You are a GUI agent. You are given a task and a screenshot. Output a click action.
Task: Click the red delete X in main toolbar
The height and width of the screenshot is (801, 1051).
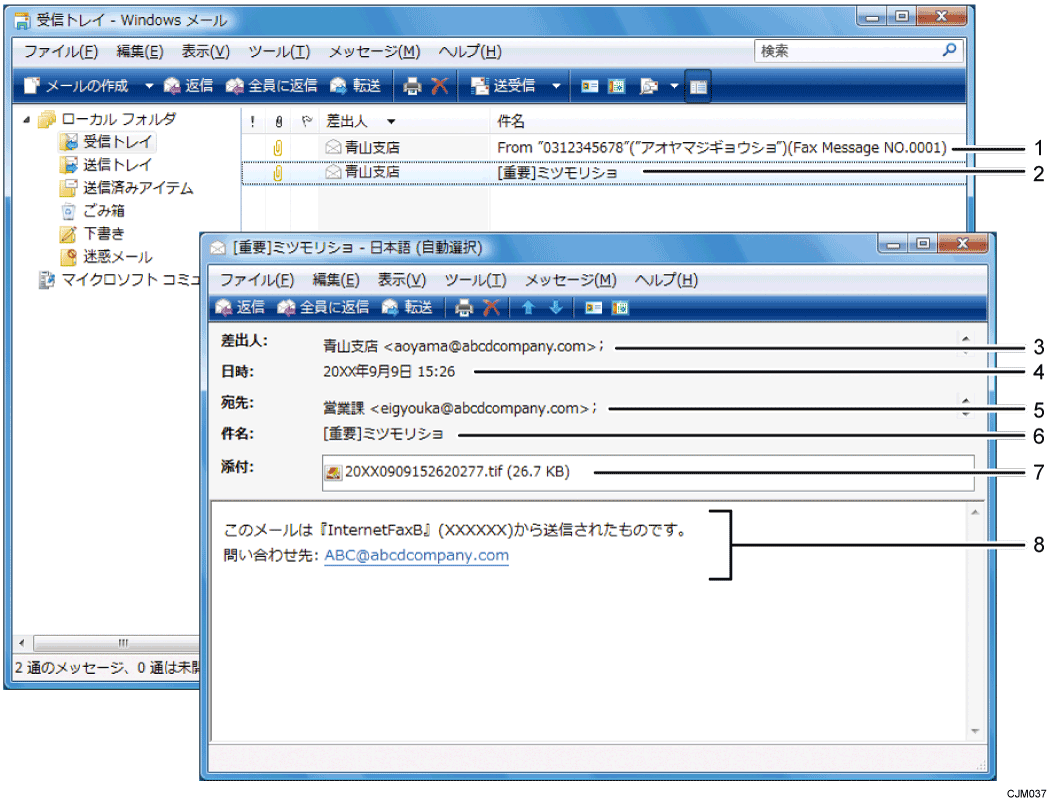click(x=439, y=86)
